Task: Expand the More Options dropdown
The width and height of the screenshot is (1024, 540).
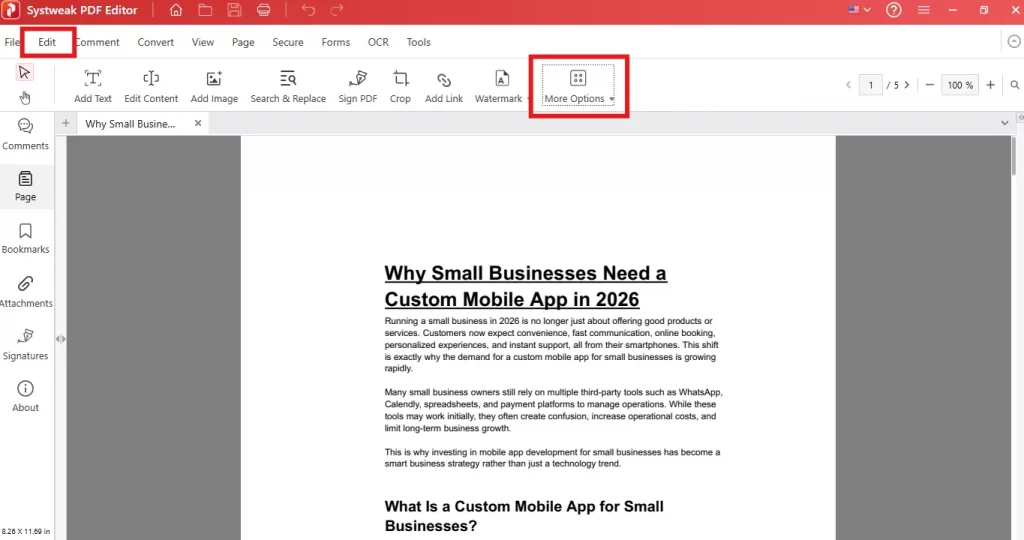Action: pos(578,86)
